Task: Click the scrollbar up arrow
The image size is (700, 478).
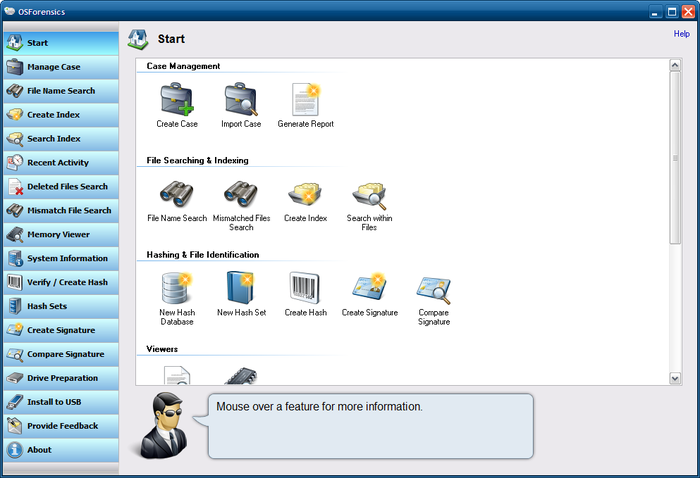Action: [675, 65]
